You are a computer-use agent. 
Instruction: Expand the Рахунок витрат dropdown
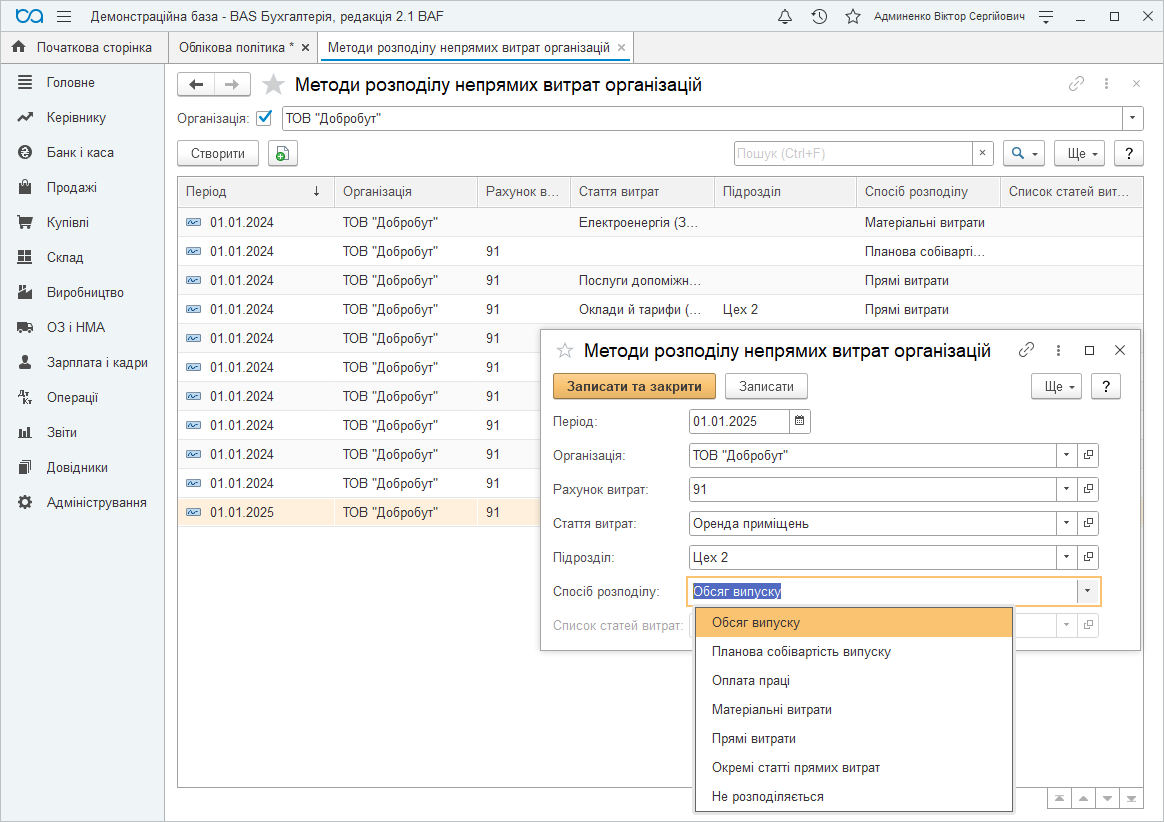(x=1066, y=489)
